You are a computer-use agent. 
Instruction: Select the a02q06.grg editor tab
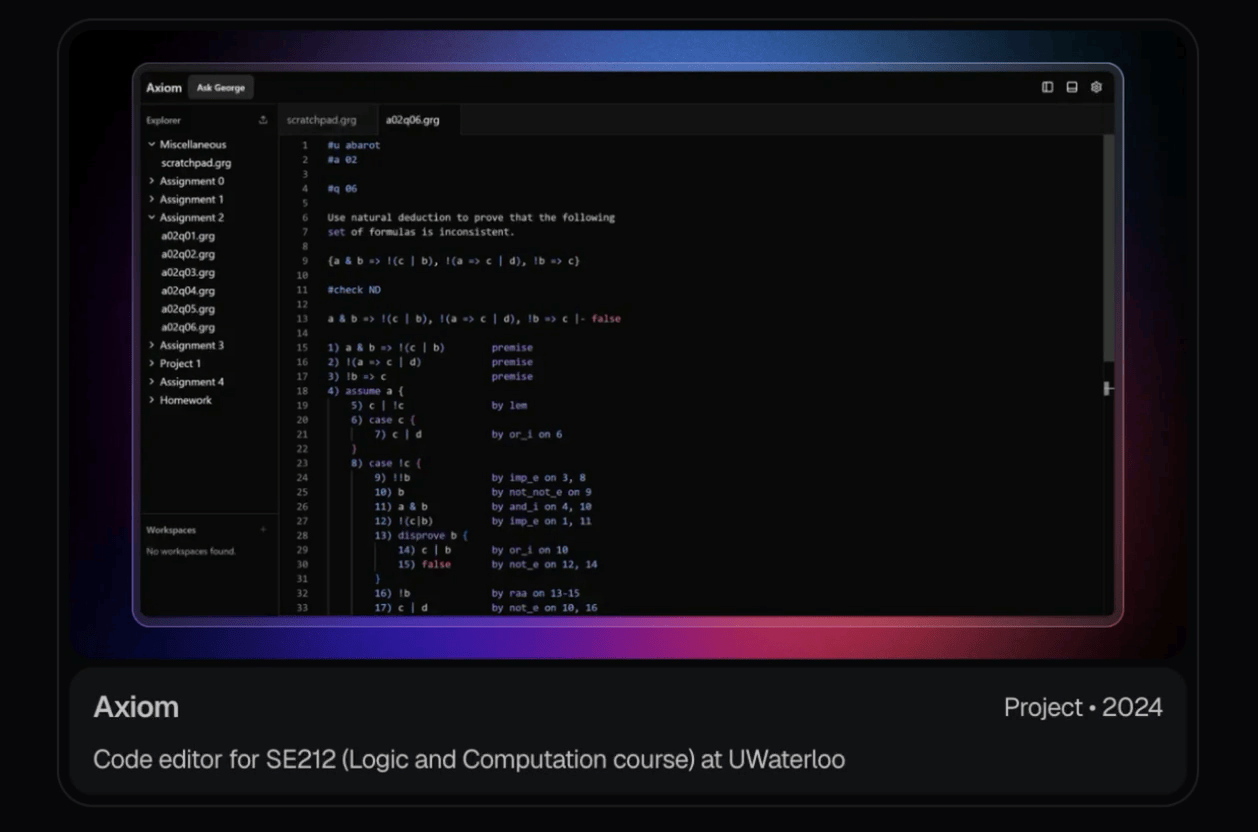pyautogui.click(x=413, y=120)
